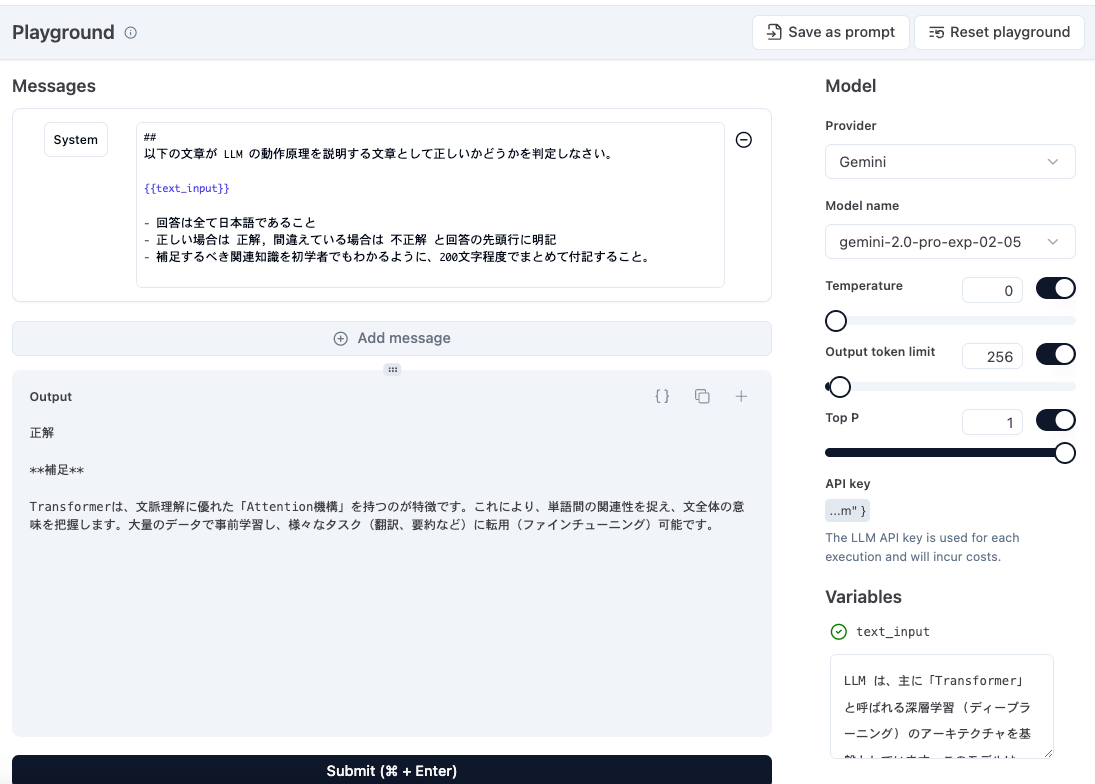Image resolution: width=1095 pixels, height=784 pixels.
Task: Toggle the Top P switch
Action: 1055,420
